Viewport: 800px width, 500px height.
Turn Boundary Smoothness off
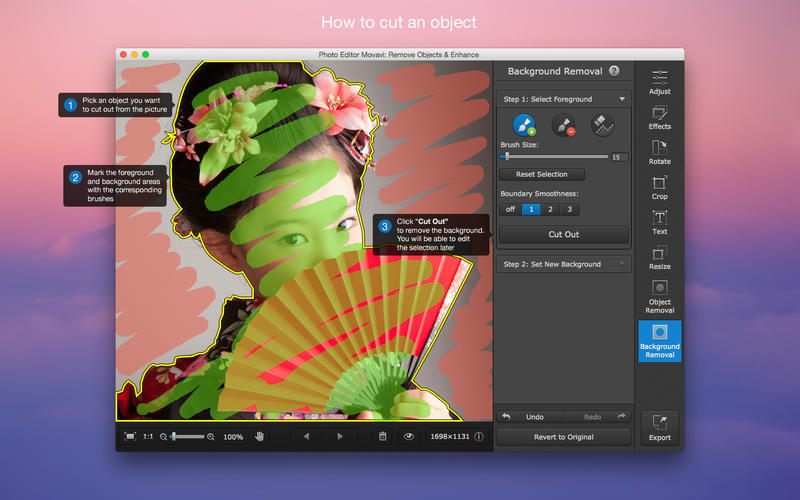pyautogui.click(x=510, y=209)
